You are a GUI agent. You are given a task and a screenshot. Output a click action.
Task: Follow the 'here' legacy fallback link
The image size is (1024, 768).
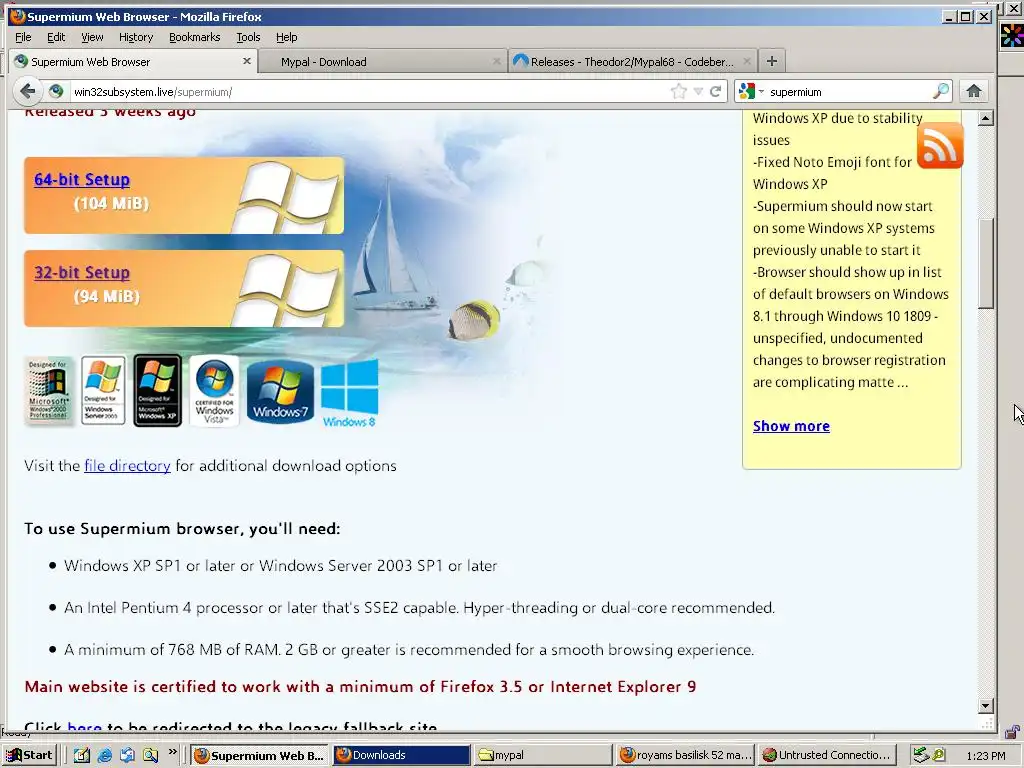click(84, 726)
